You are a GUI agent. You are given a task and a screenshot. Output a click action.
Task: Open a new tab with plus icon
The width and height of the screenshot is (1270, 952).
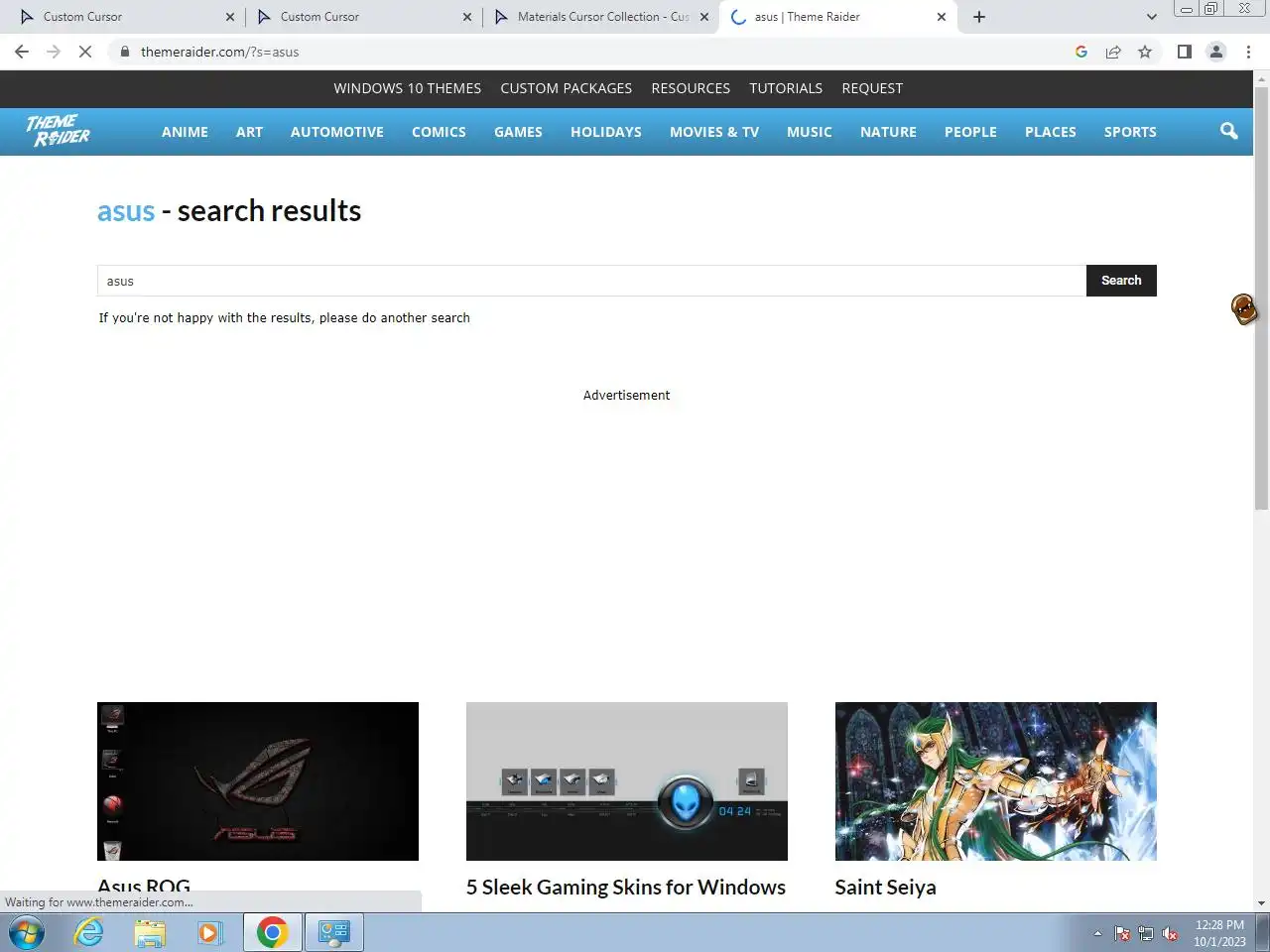[979, 17]
